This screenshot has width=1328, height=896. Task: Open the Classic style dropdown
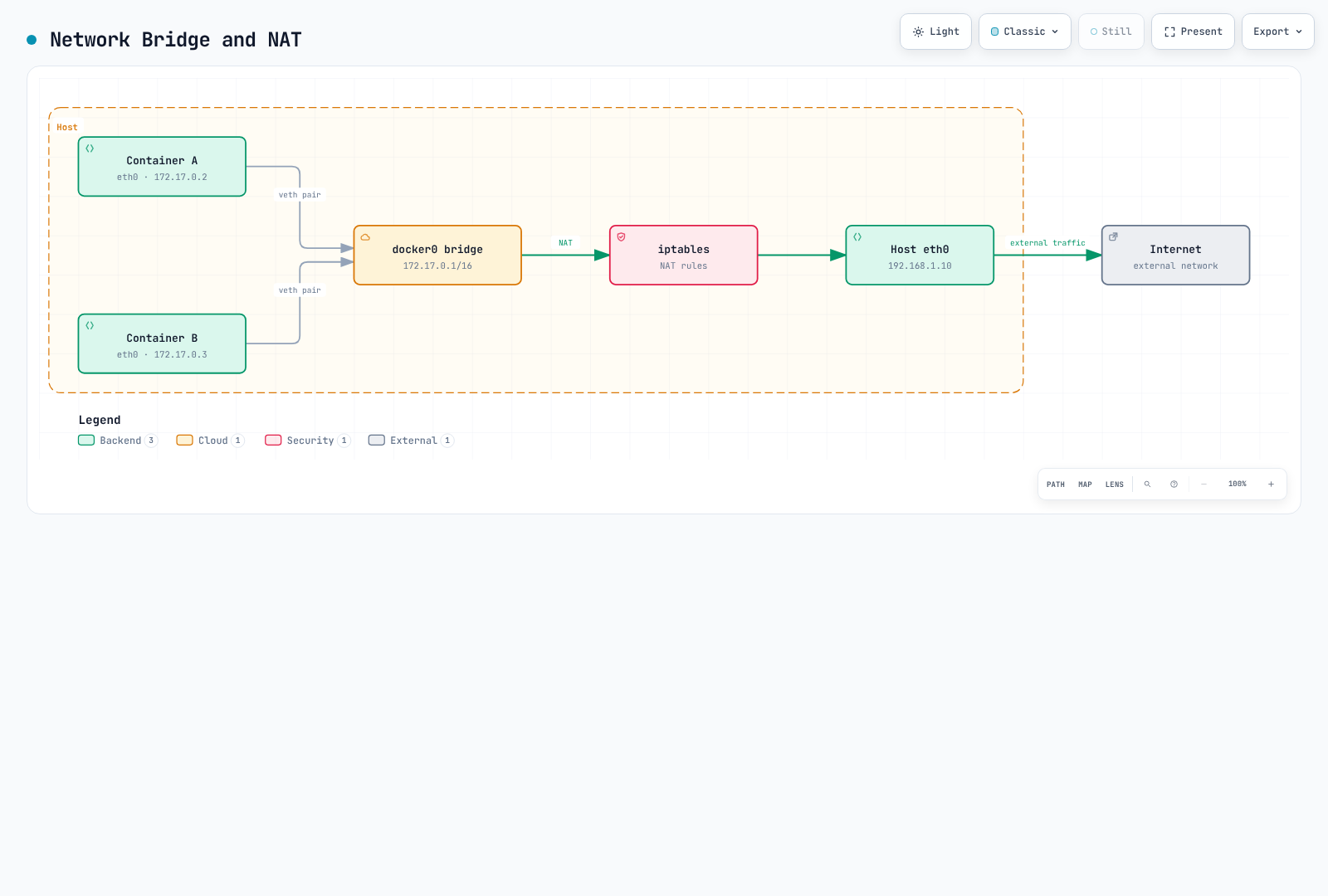[x=1025, y=32]
